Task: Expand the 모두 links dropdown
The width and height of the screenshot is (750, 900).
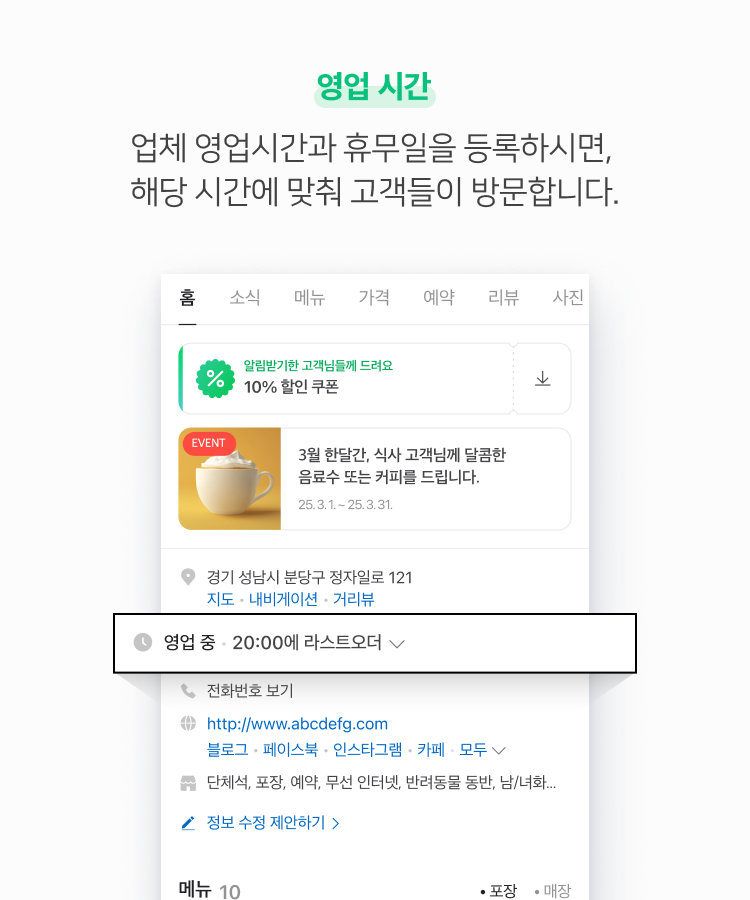Action: click(482, 750)
